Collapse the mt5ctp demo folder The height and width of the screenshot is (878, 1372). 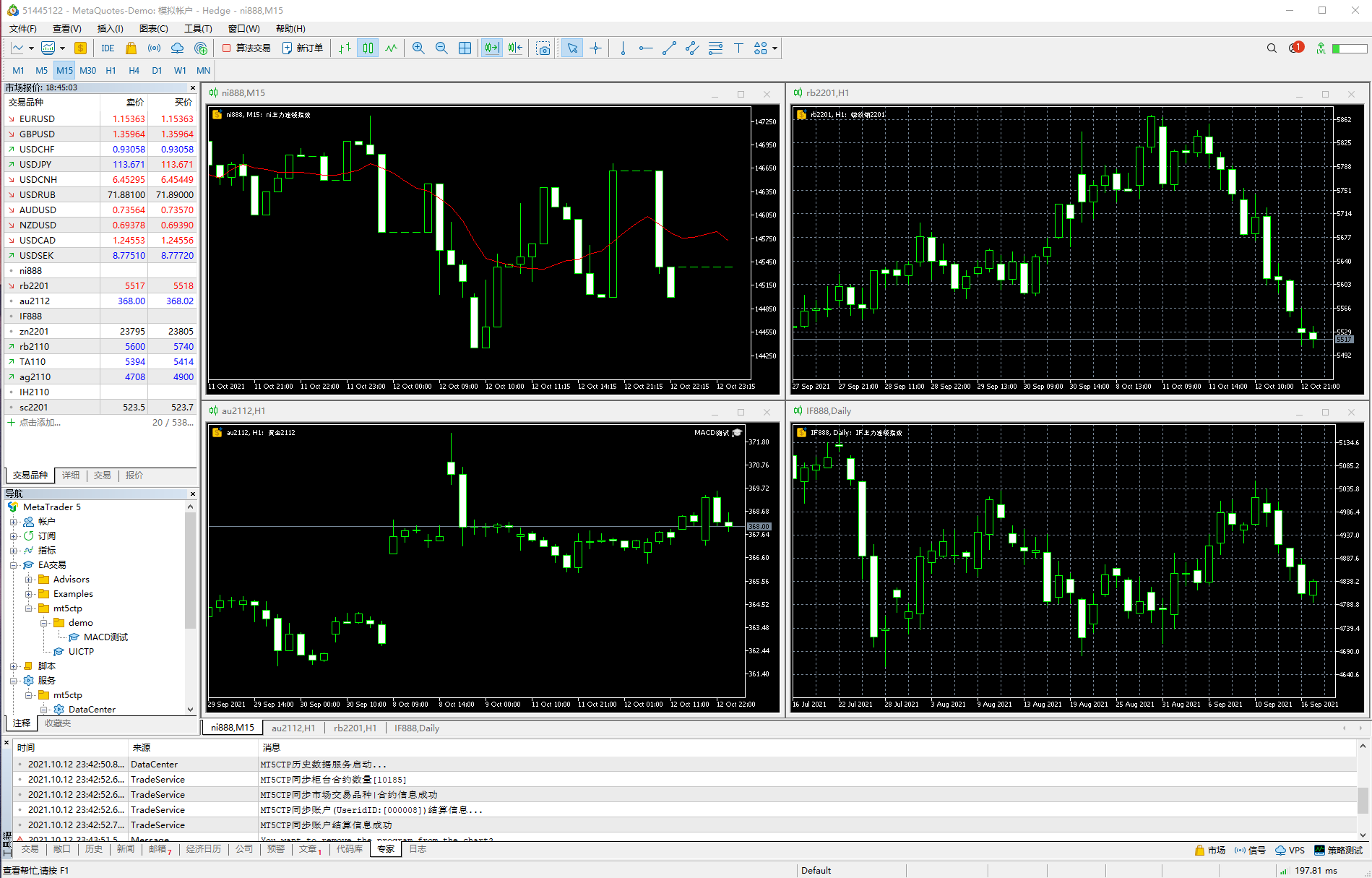[x=43, y=622]
